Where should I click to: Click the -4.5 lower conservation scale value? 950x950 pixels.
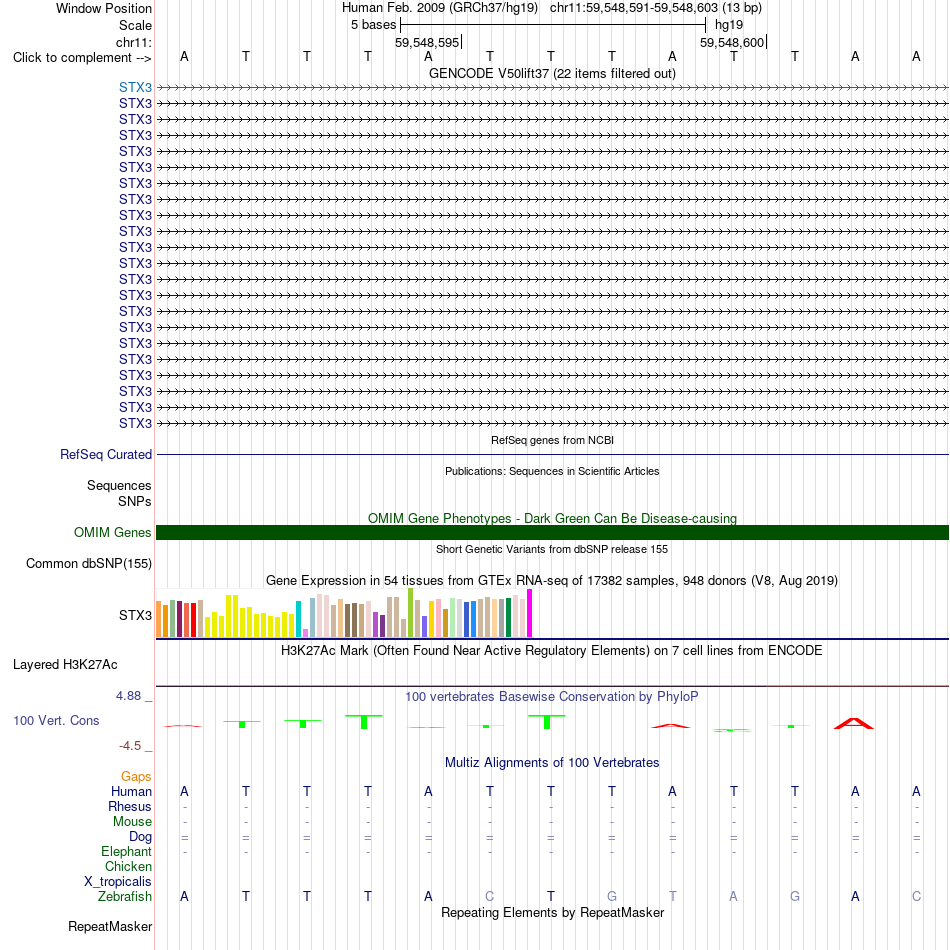coord(130,746)
